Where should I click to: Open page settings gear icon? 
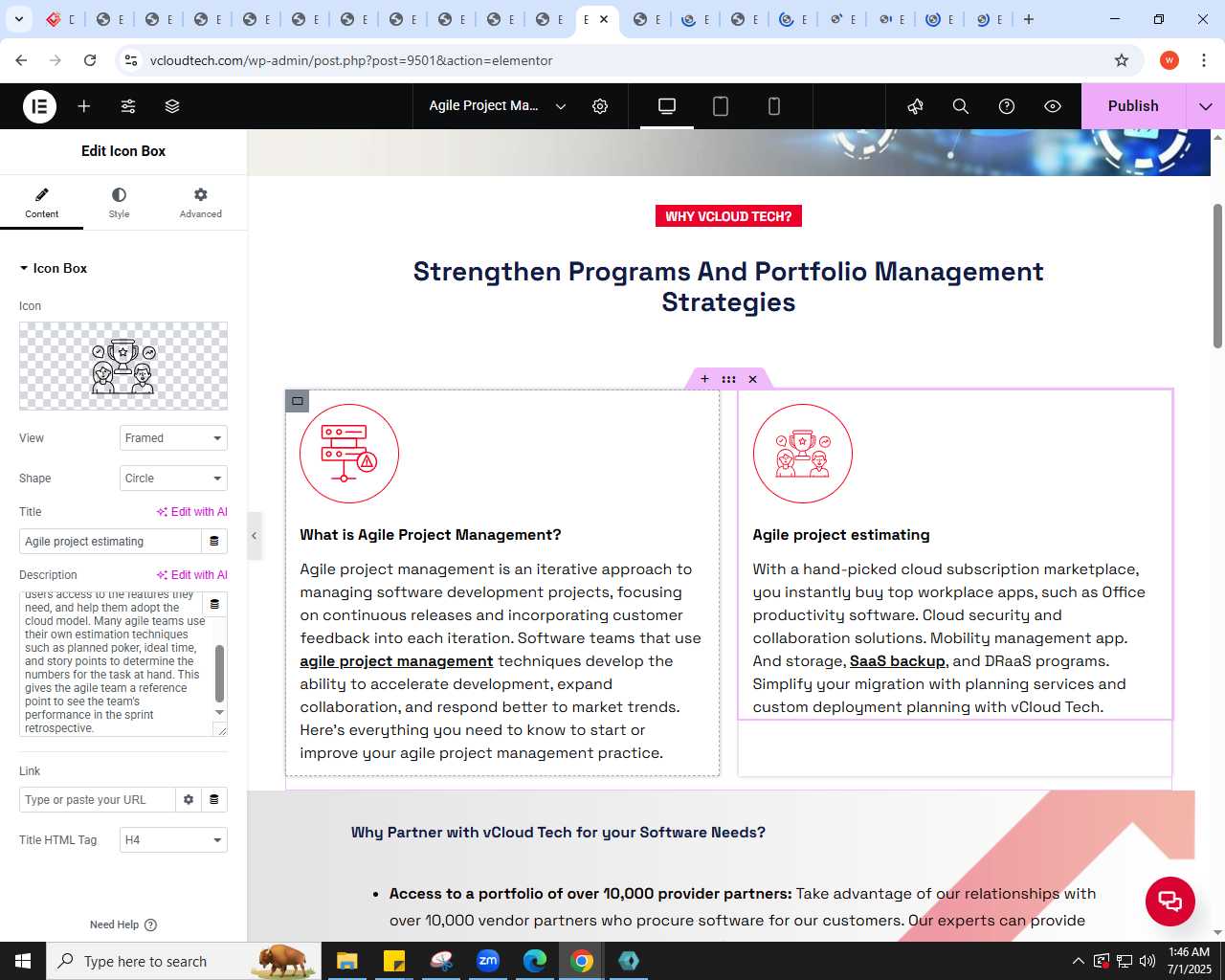click(600, 106)
